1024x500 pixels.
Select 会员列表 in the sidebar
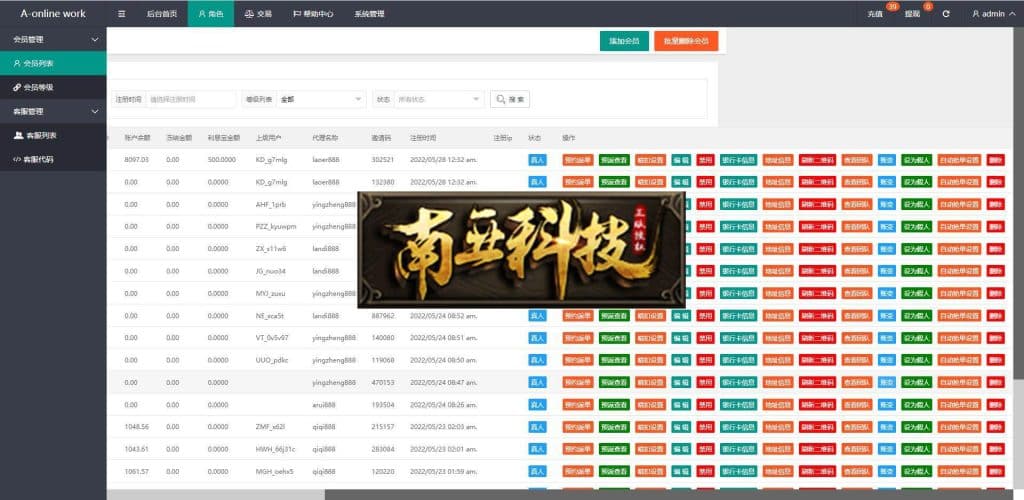[53, 63]
